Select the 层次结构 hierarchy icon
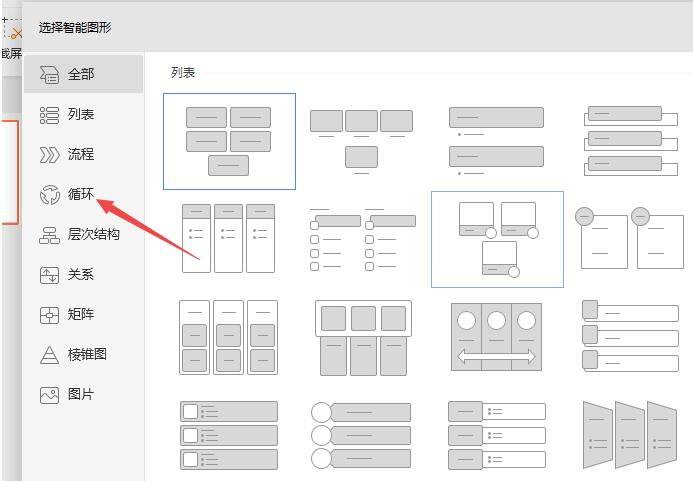The width and height of the screenshot is (693, 481). pos(50,235)
